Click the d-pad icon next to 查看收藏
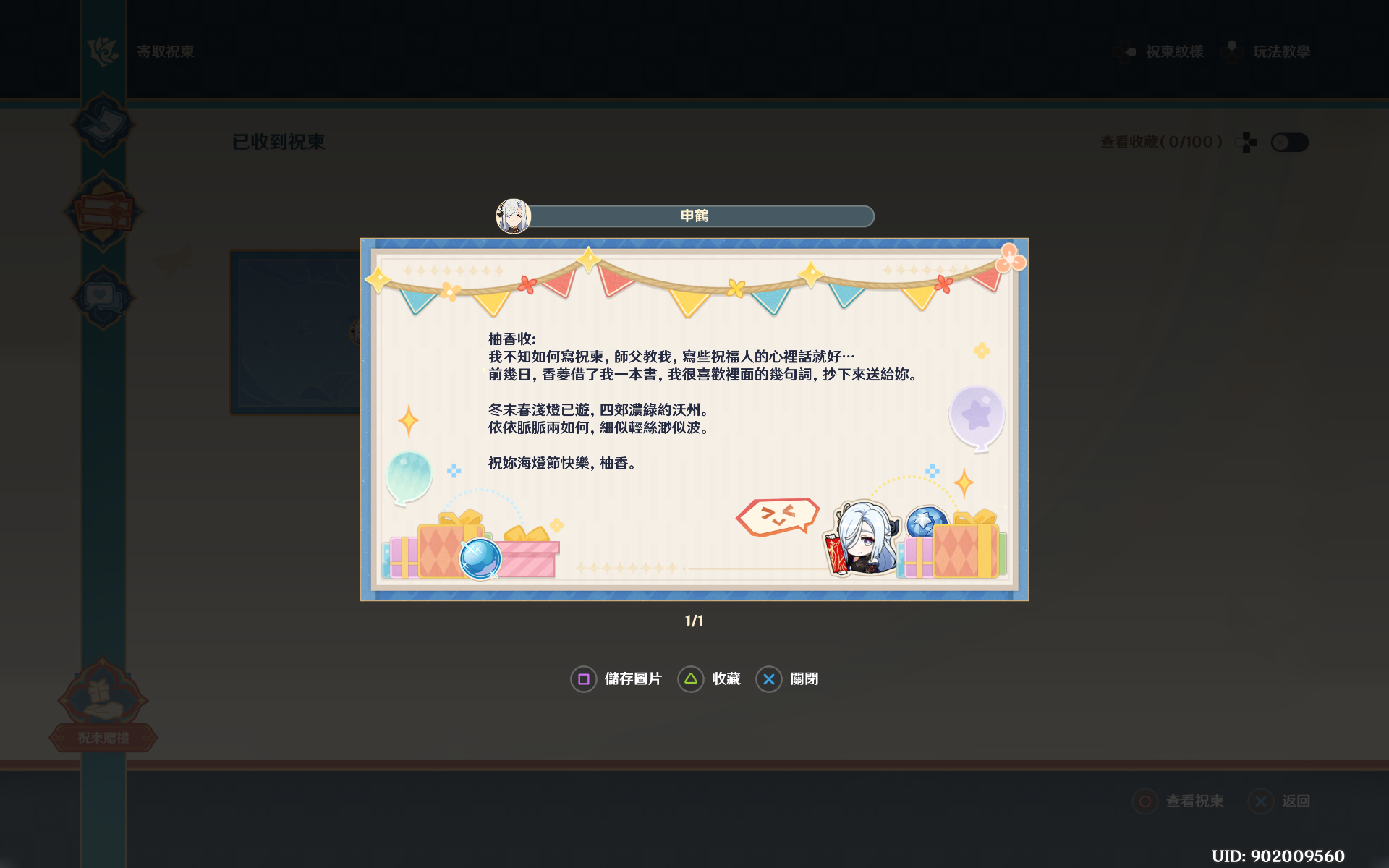This screenshot has width=1389, height=868. (x=1246, y=142)
